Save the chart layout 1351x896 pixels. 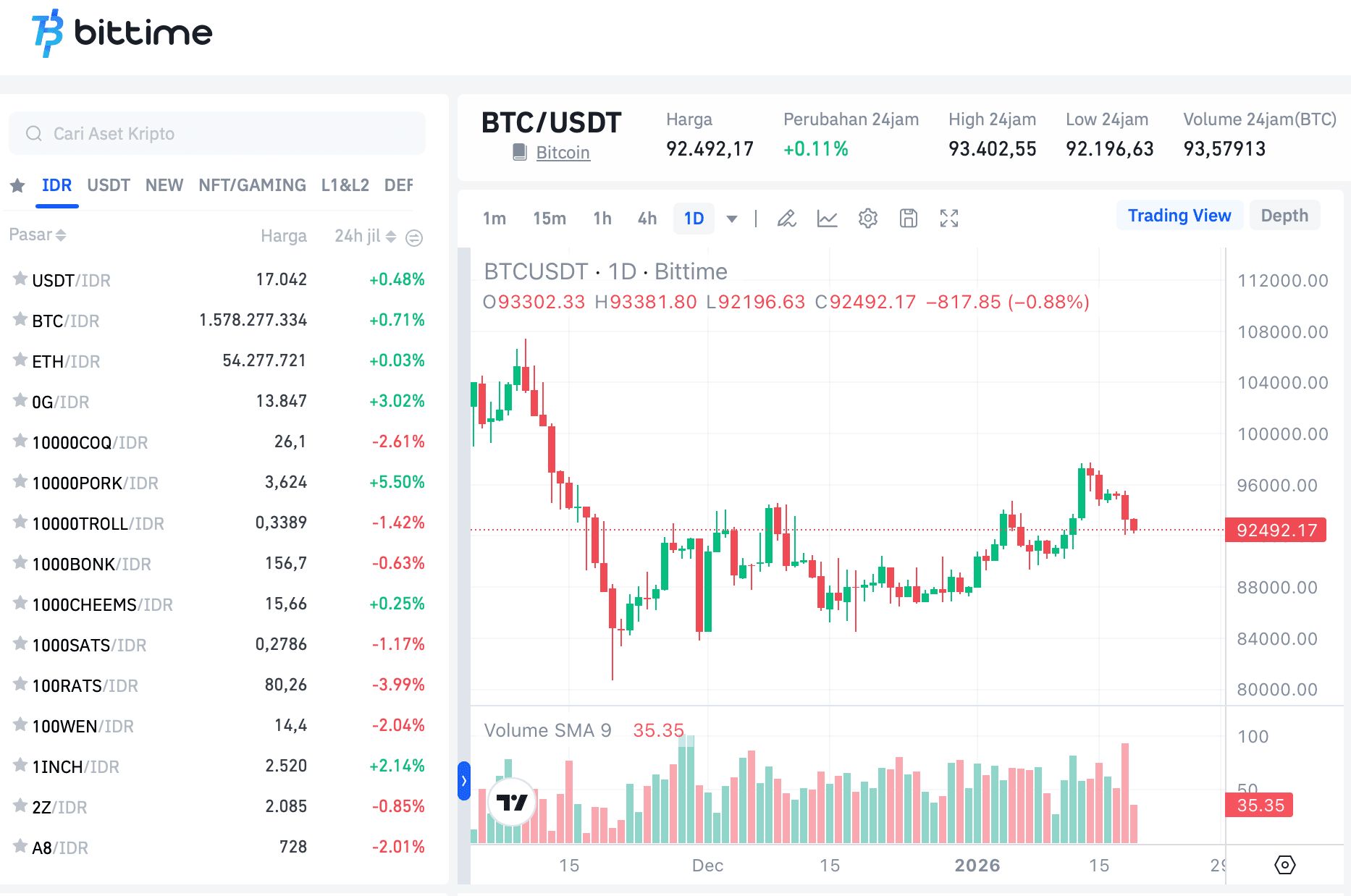tap(908, 218)
